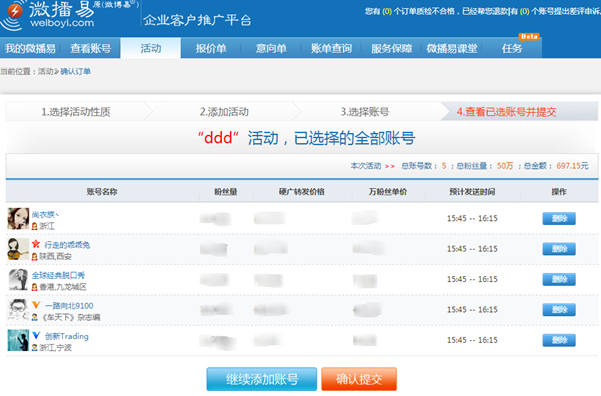This screenshot has height=396, width=601.
Task: Click avatar of 创新Trading
Action: pos(18,340)
